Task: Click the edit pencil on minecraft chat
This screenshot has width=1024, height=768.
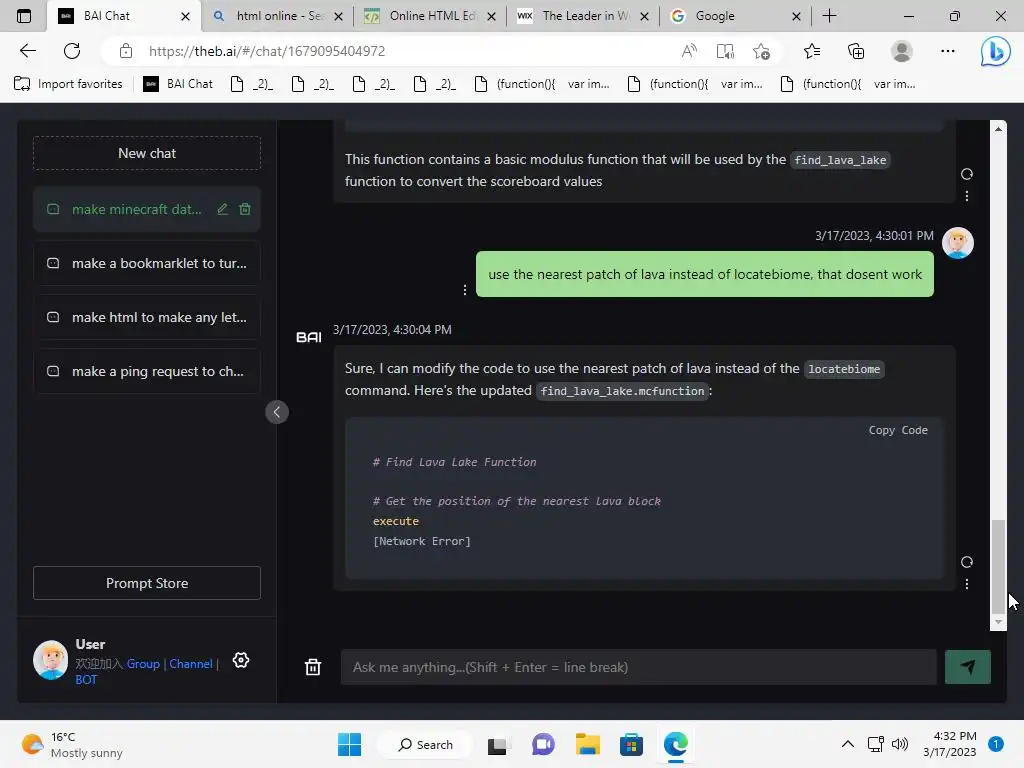Action: tap(223, 209)
